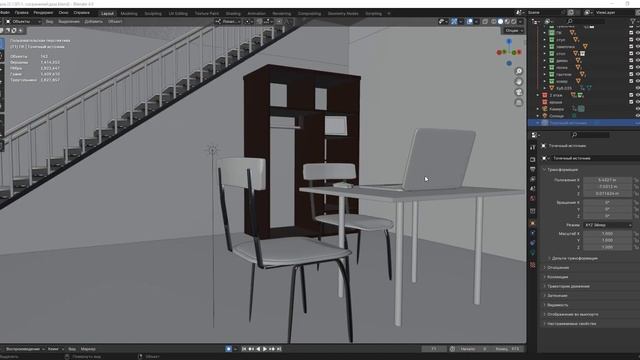Screen dimensions: 640x360
Task: Open the Добавить menu in viewport header
Action: pyautogui.click(x=93, y=22)
